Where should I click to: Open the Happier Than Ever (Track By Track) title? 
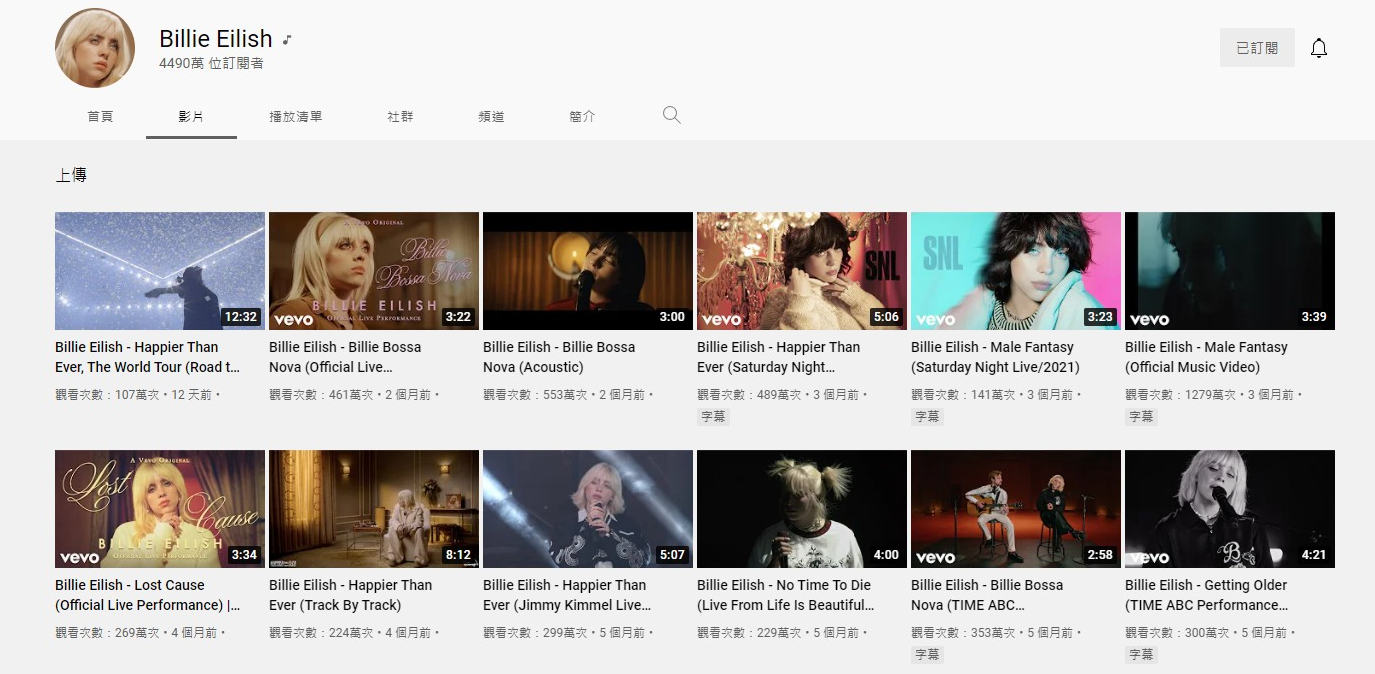[x=350, y=595]
